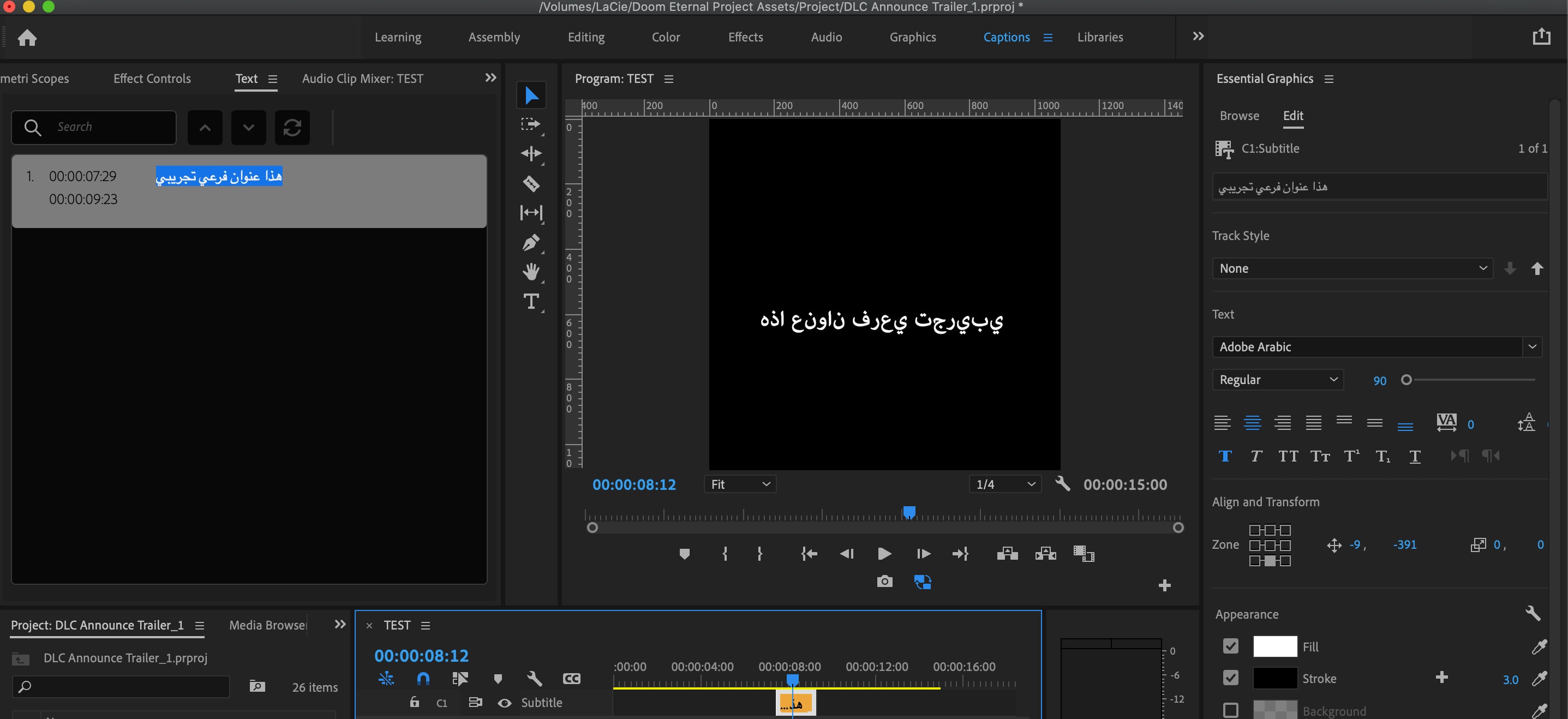Image resolution: width=1568 pixels, height=719 pixels.
Task: Click the Closed Captions icon in the timeline
Action: pyautogui.click(x=572, y=678)
